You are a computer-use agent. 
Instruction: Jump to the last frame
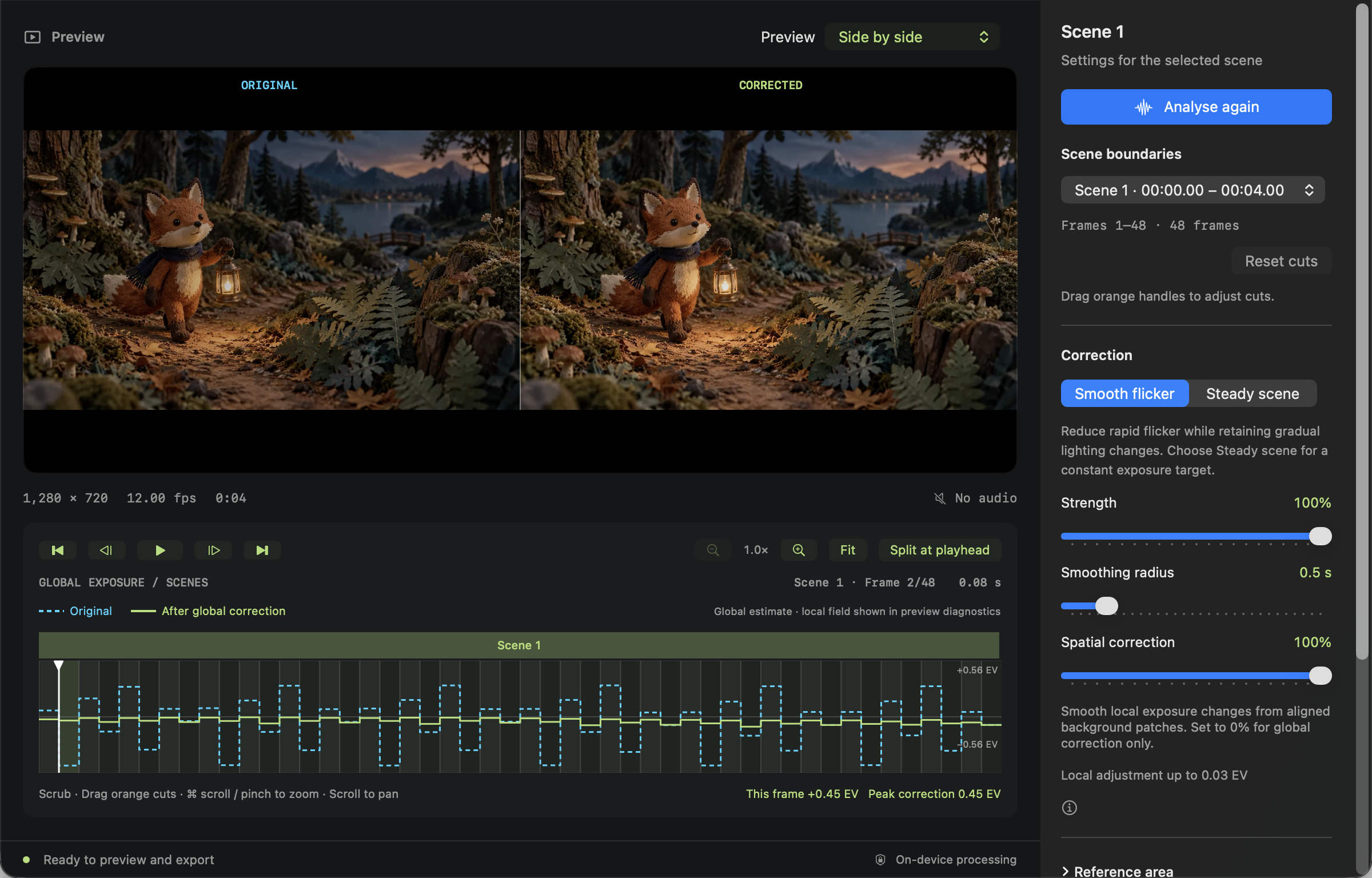(262, 550)
